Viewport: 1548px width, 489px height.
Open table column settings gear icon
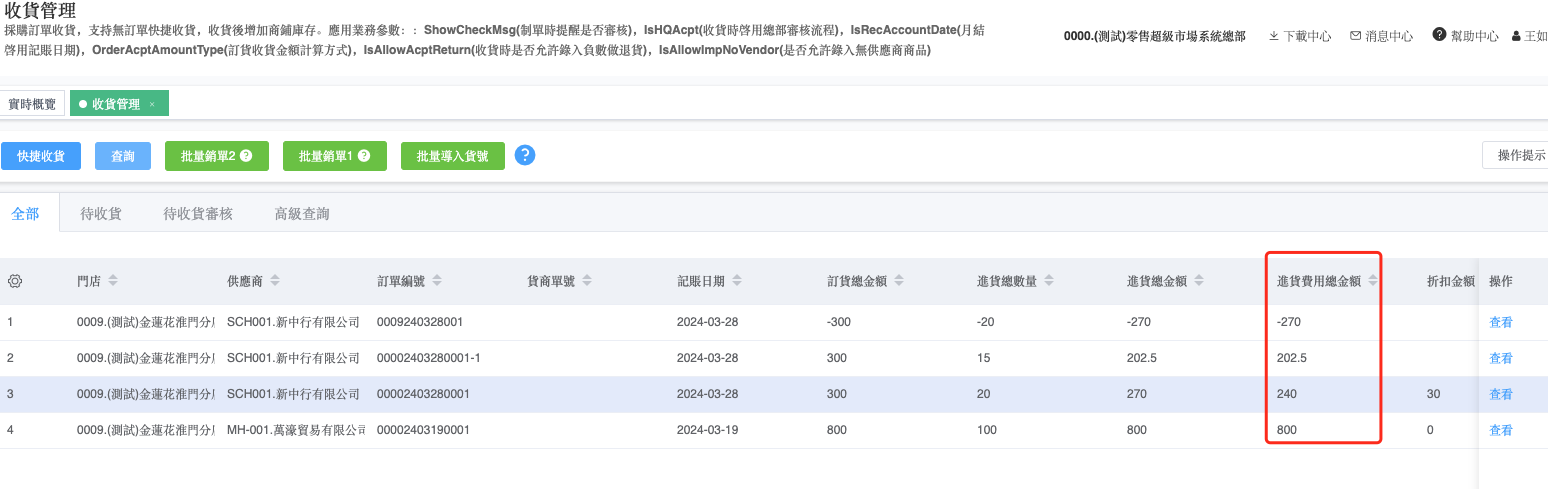(15, 282)
